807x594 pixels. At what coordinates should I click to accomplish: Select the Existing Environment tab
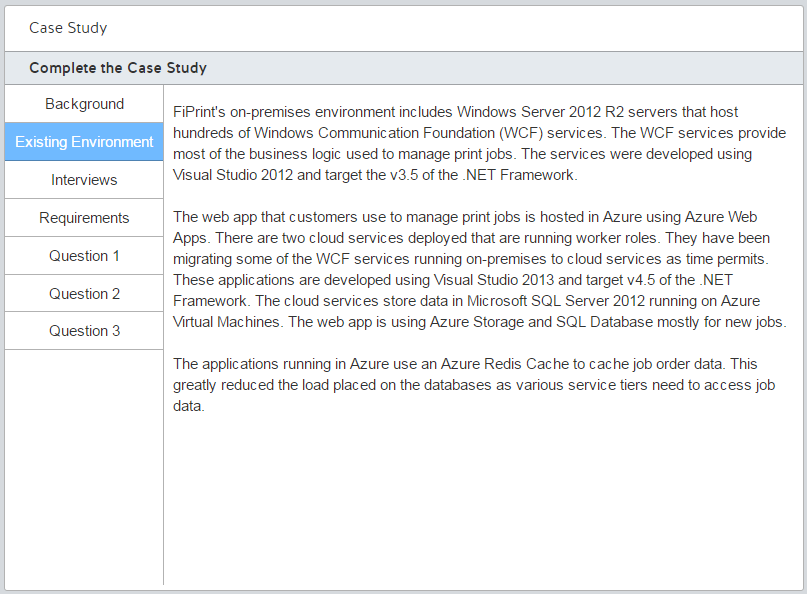pyautogui.click(x=84, y=142)
